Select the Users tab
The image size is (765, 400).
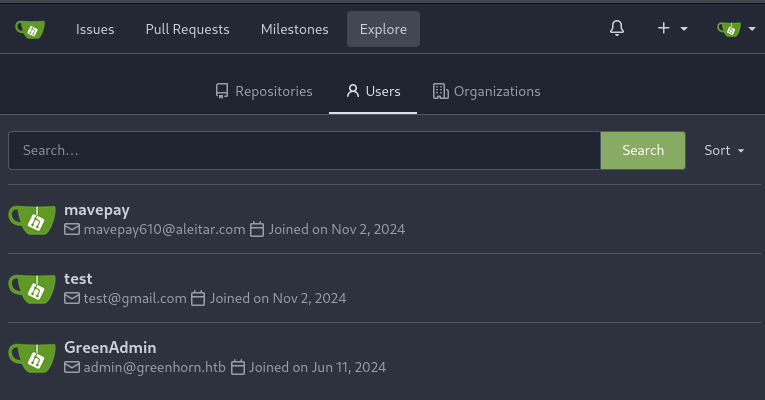[373, 91]
